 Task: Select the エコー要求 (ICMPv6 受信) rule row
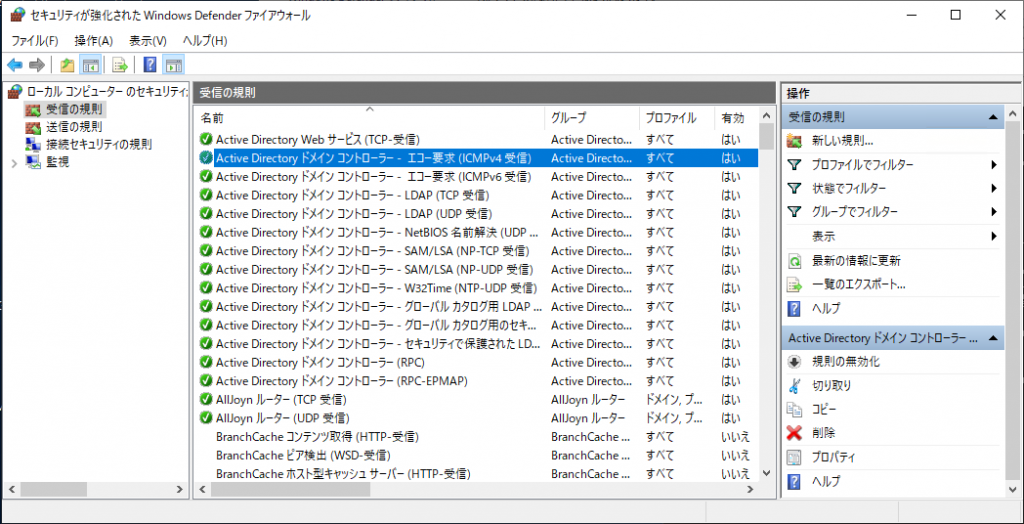pyautogui.click(x=478, y=176)
